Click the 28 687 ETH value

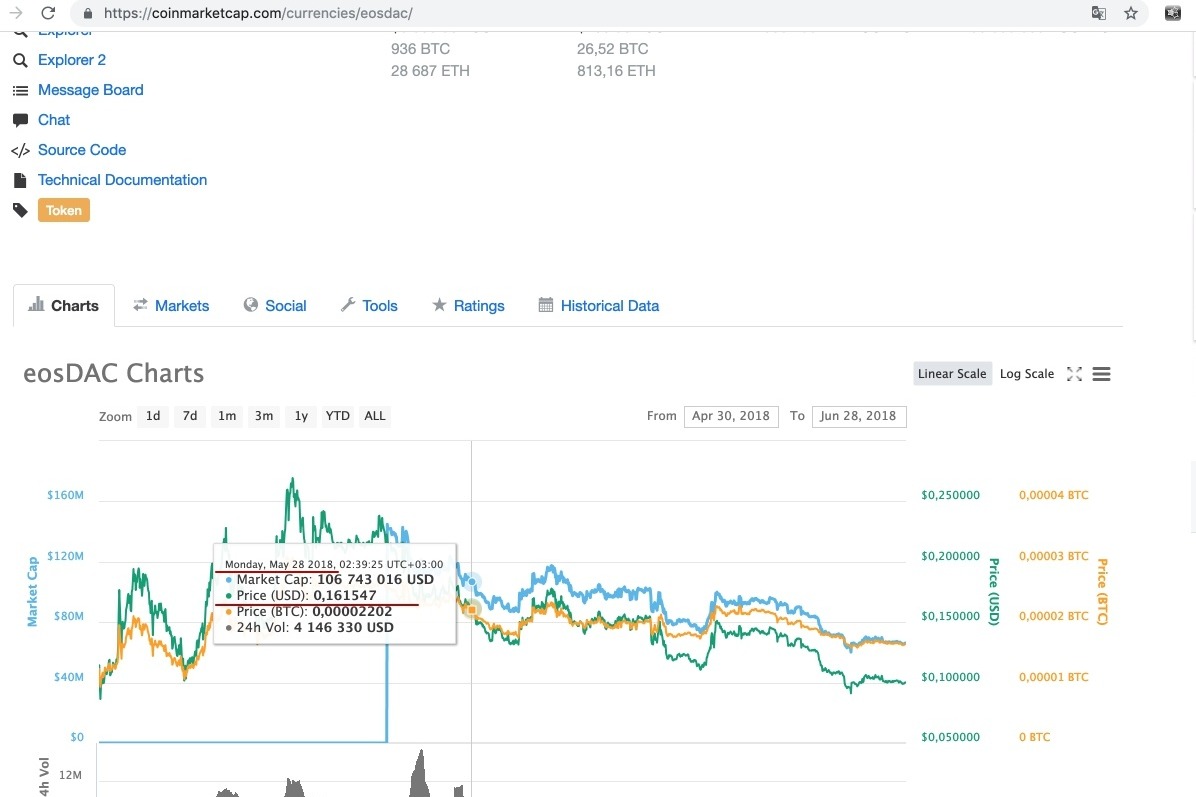tap(430, 71)
